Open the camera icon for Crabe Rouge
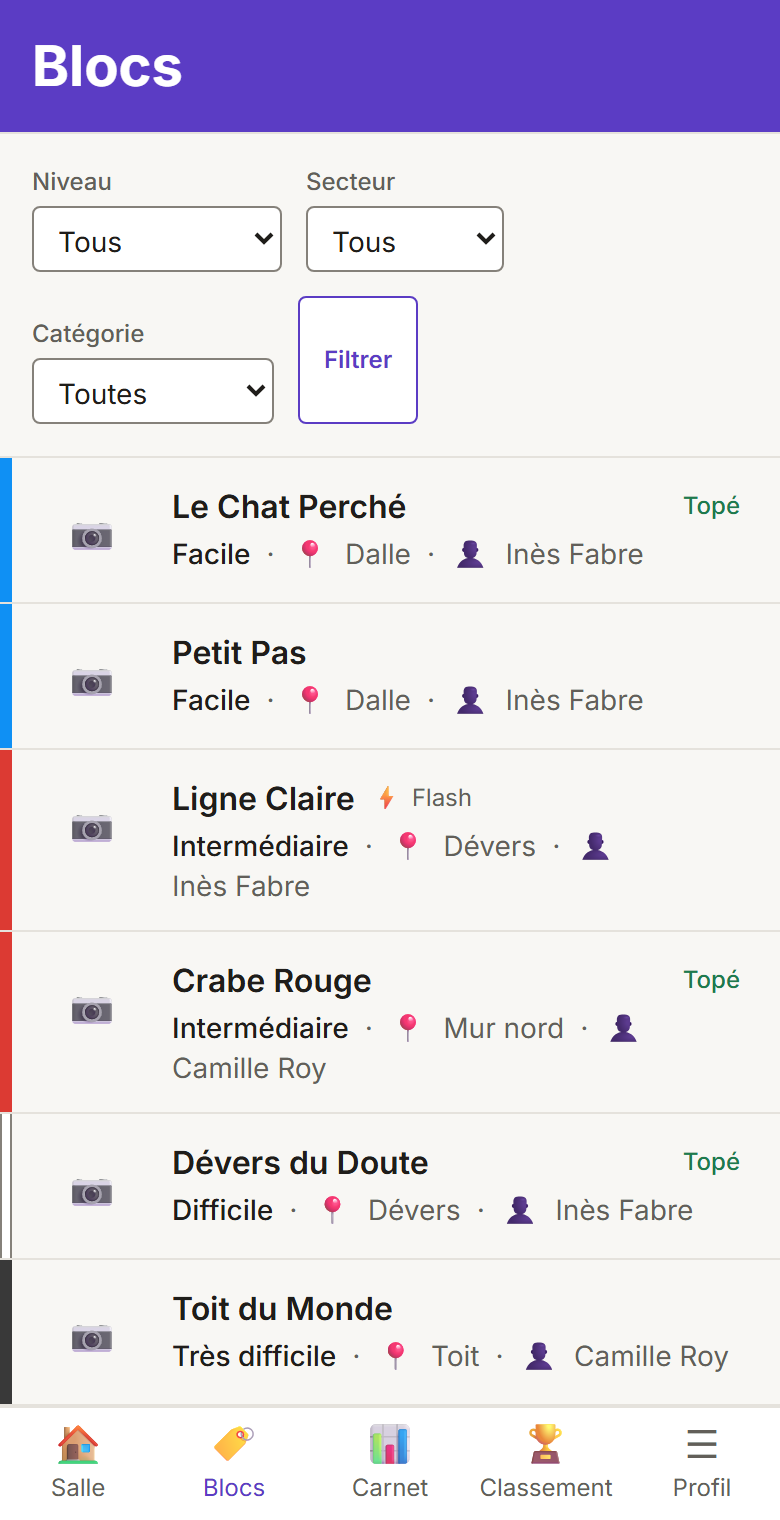The height and width of the screenshot is (1520, 780). point(92,1010)
